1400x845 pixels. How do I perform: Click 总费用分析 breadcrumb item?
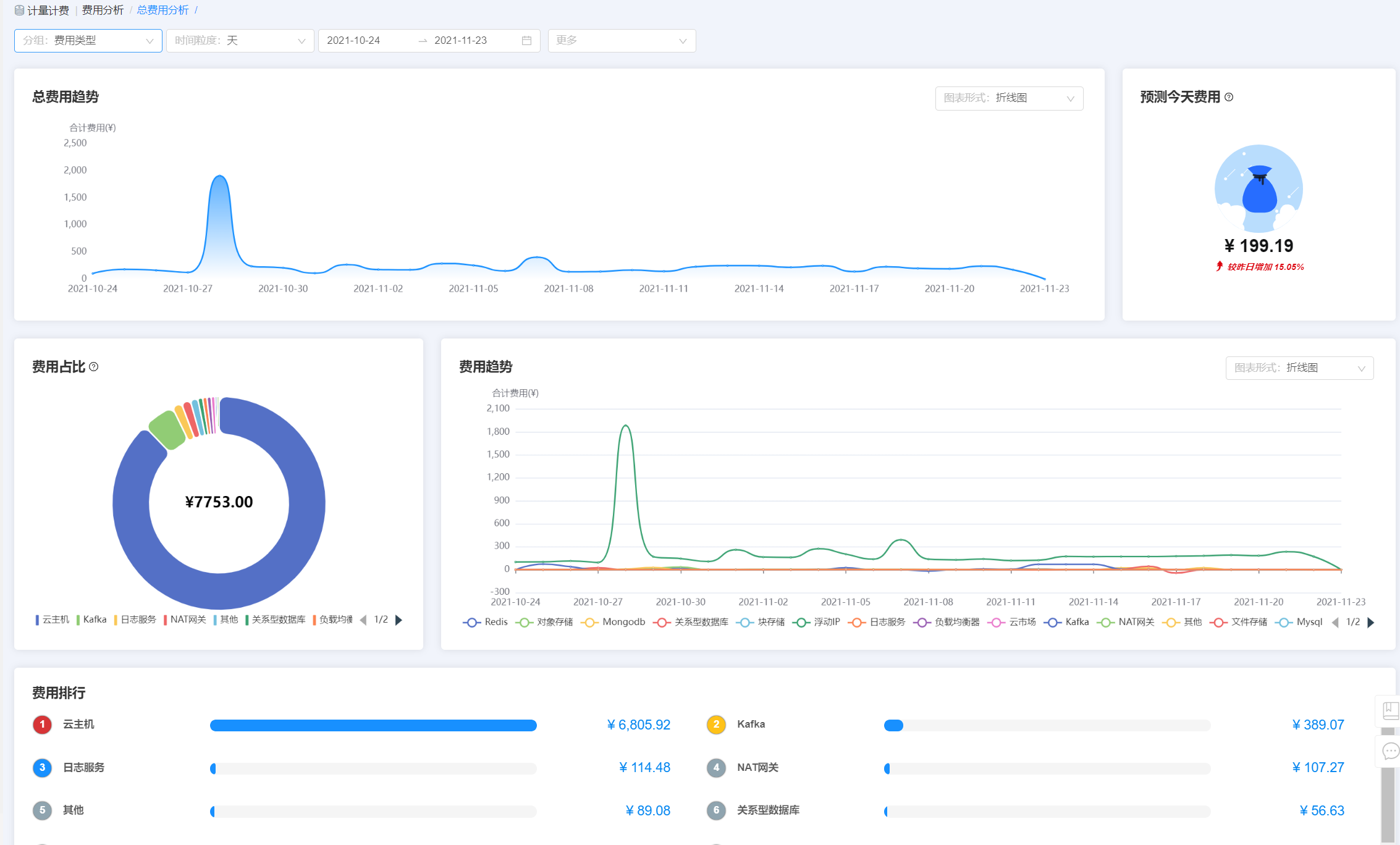tap(163, 11)
